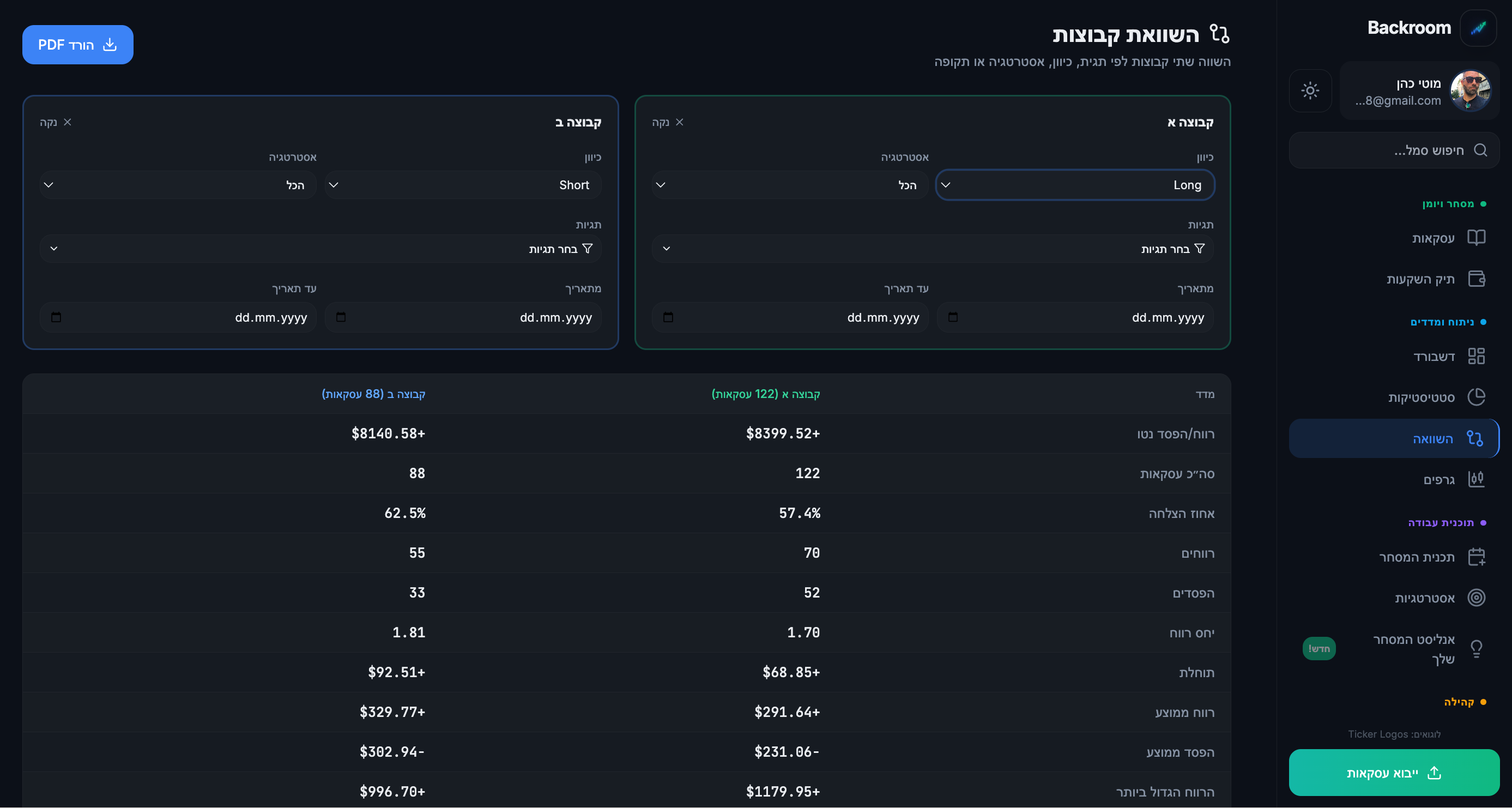Viewport: 1512px width, 808px height.
Task: Click the $8399.52+ net profit value
Action: coord(783,434)
